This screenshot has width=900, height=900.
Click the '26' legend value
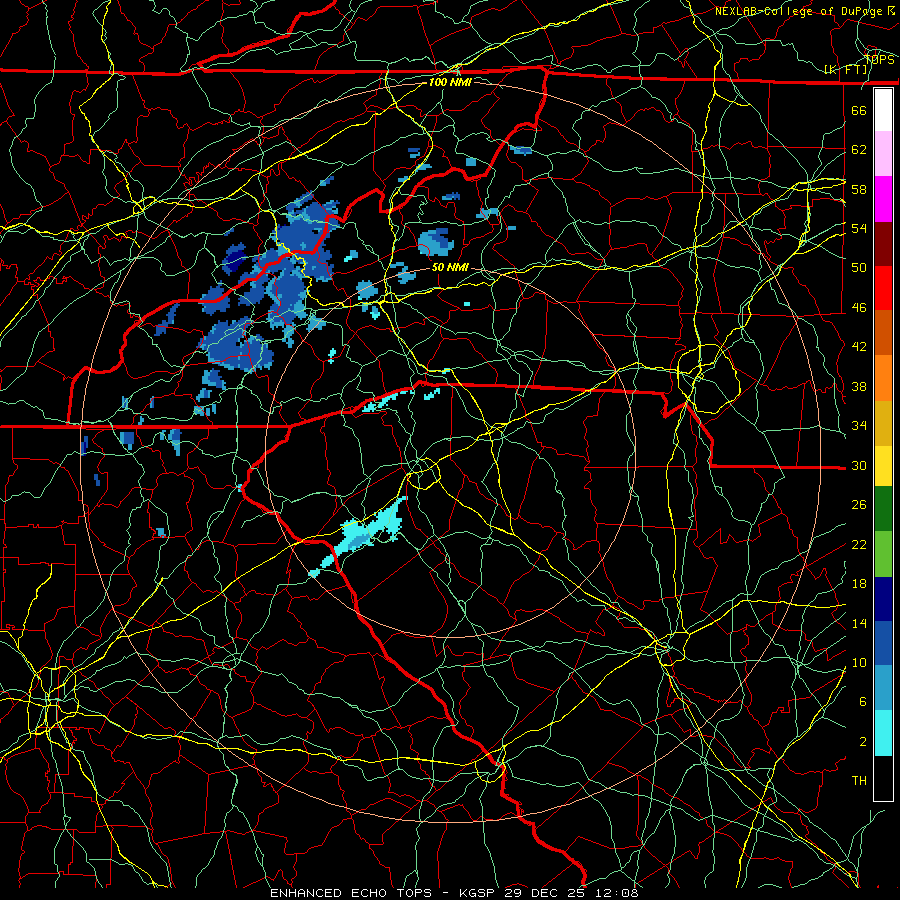pyautogui.click(x=859, y=505)
